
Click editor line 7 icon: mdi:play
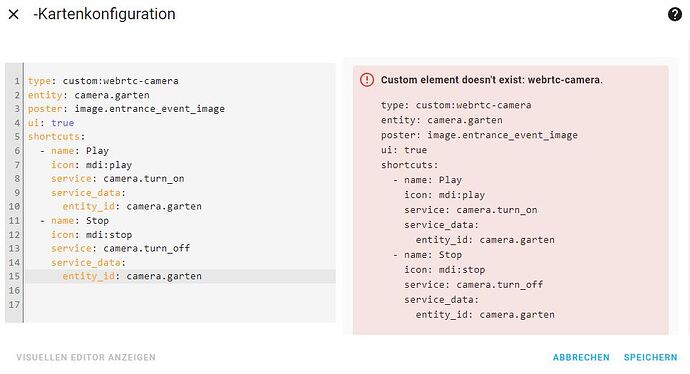(91, 165)
